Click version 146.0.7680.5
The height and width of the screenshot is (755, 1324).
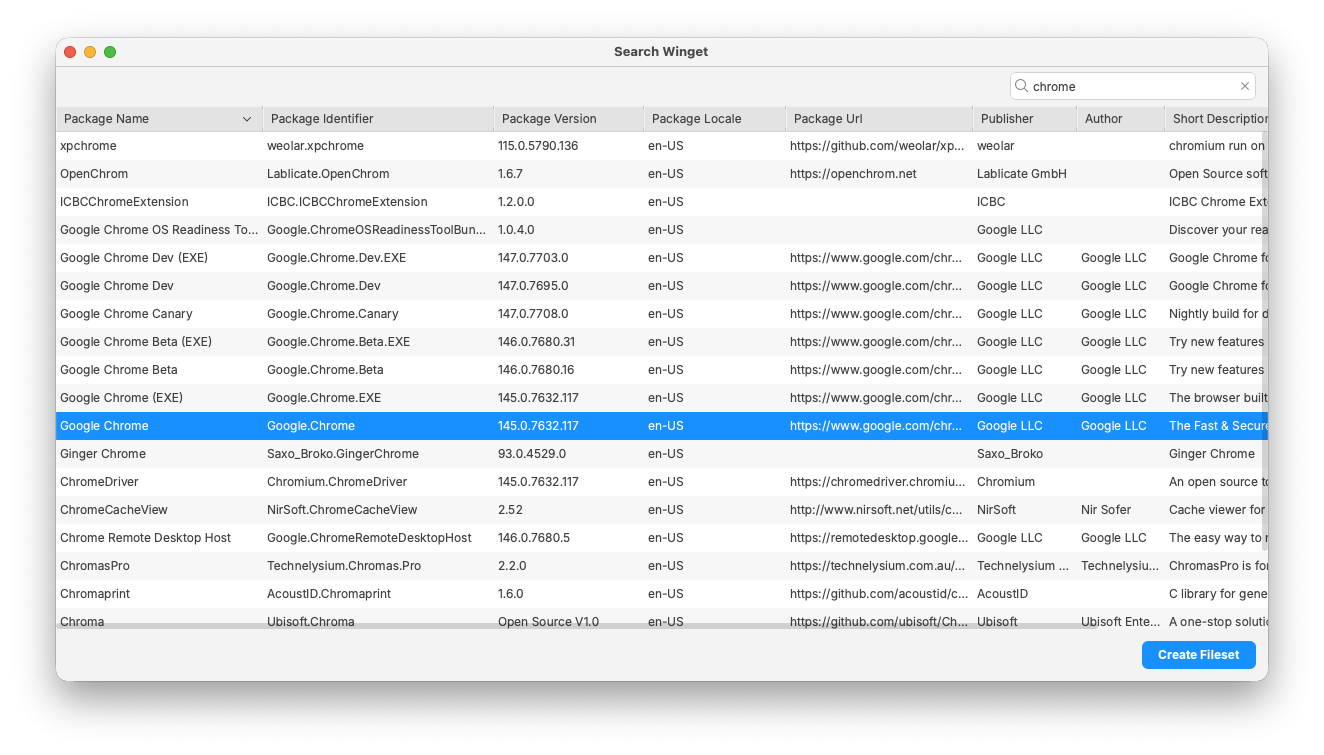(534, 538)
